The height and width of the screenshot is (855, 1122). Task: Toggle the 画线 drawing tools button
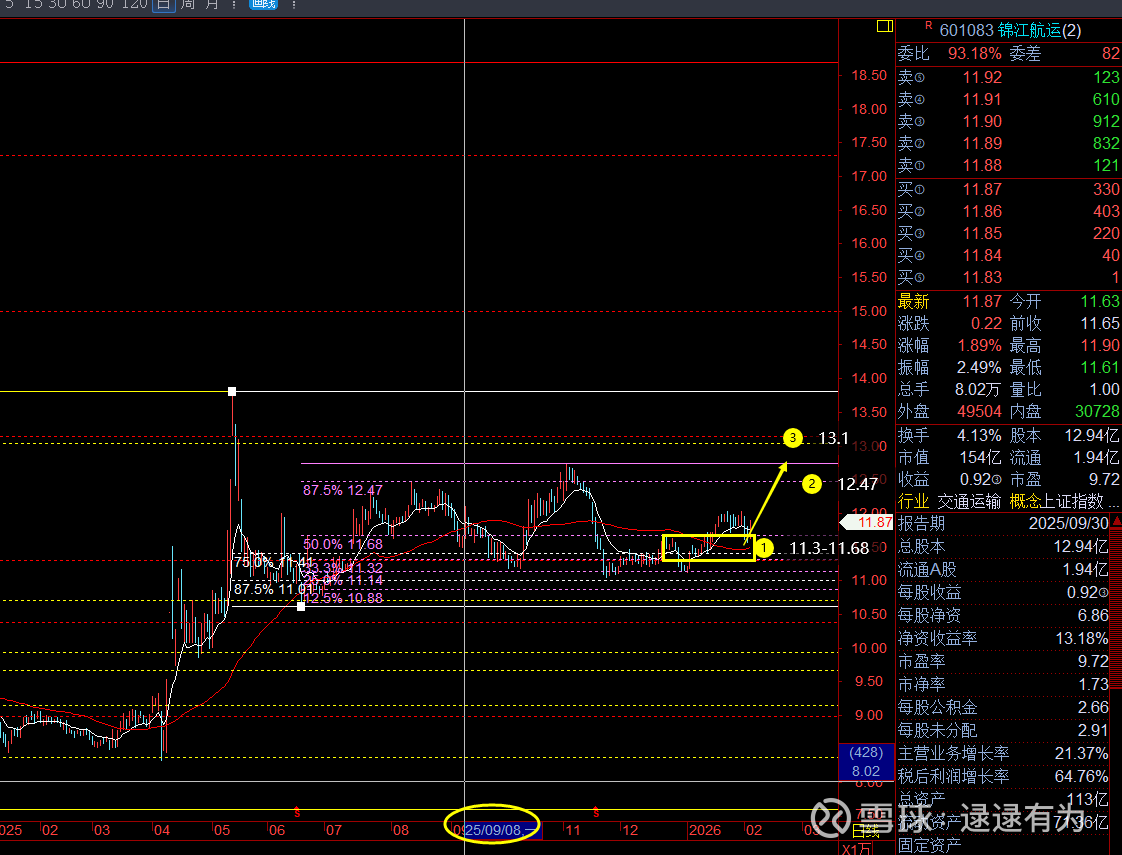(263, 4)
